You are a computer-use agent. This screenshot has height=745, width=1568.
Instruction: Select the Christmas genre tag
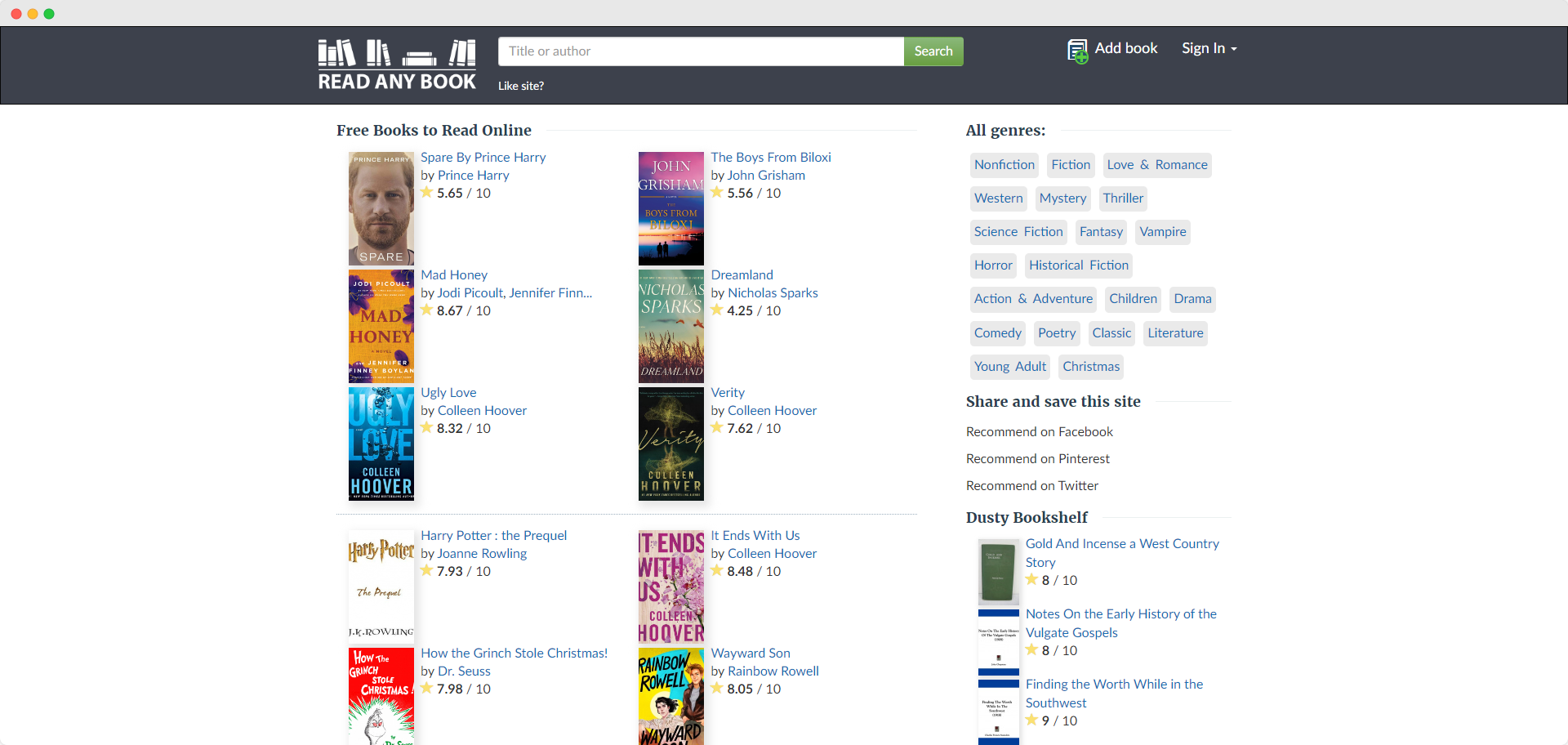click(x=1091, y=367)
